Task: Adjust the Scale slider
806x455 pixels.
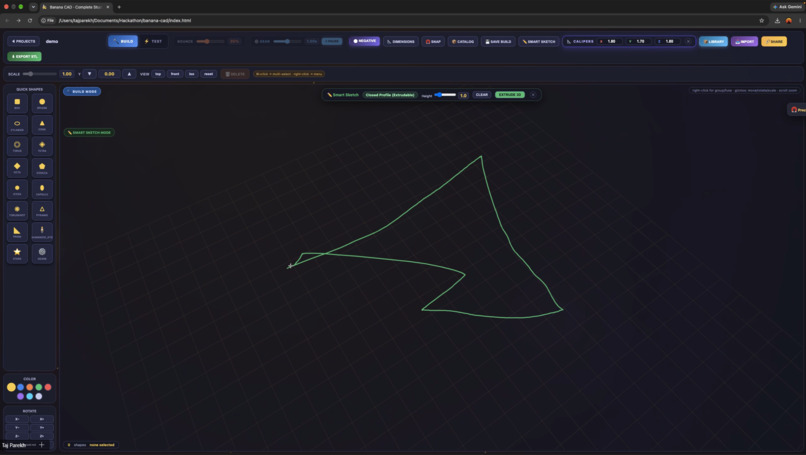Action: tap(39, 74)
